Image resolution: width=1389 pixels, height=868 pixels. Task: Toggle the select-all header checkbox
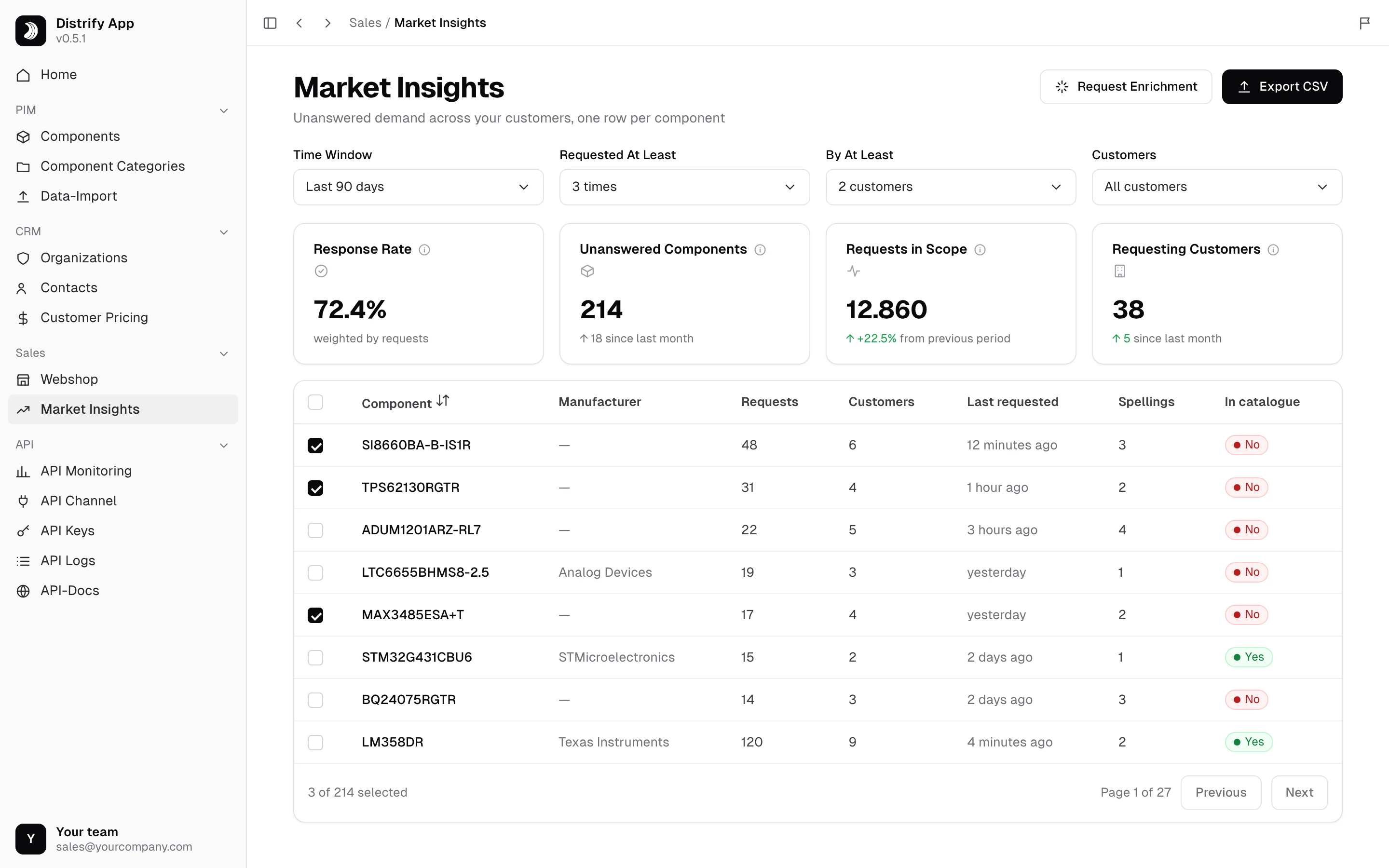click(315, 402)
